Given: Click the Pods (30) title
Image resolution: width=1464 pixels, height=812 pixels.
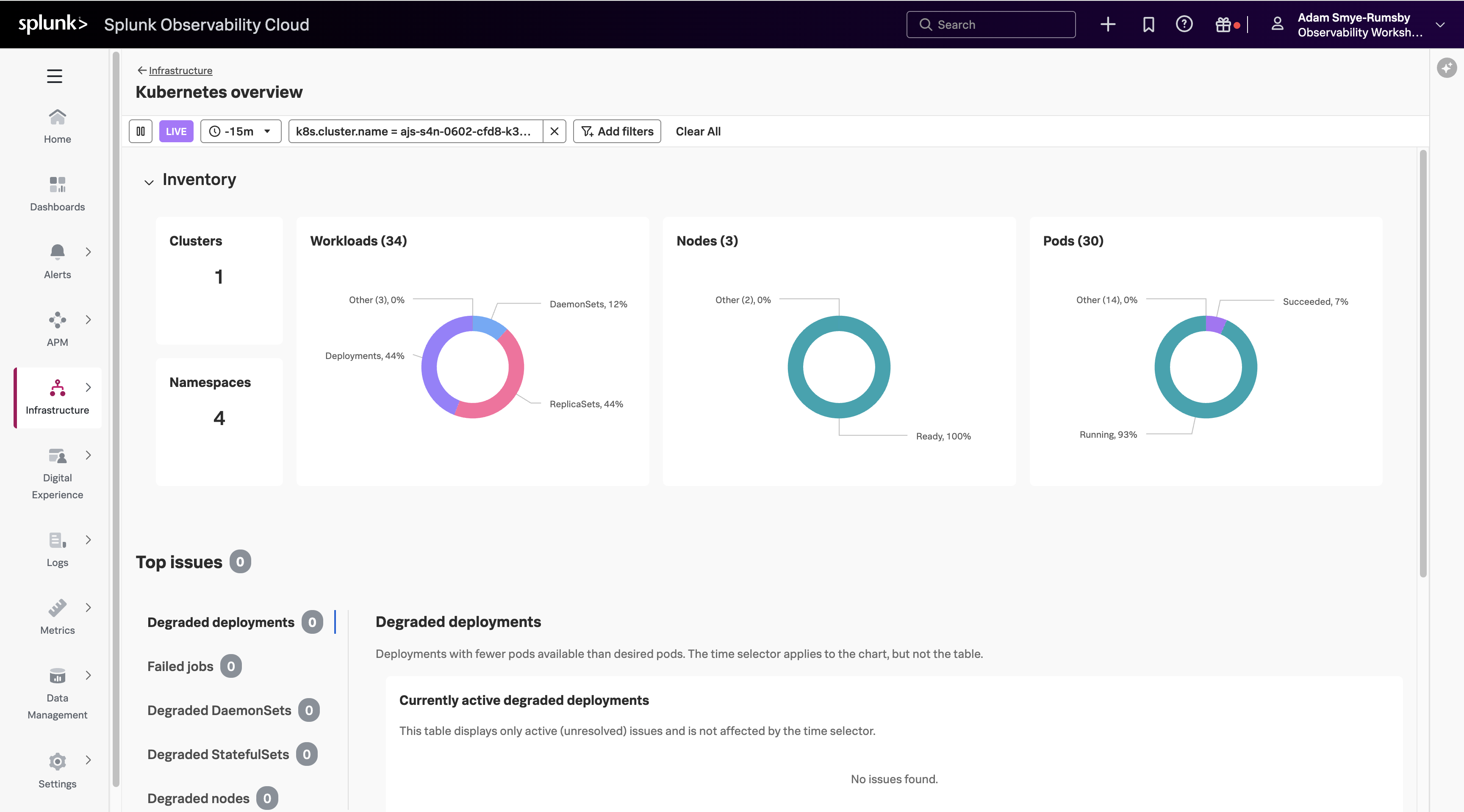Looking at the screenshot, I should click(1073, 241).
